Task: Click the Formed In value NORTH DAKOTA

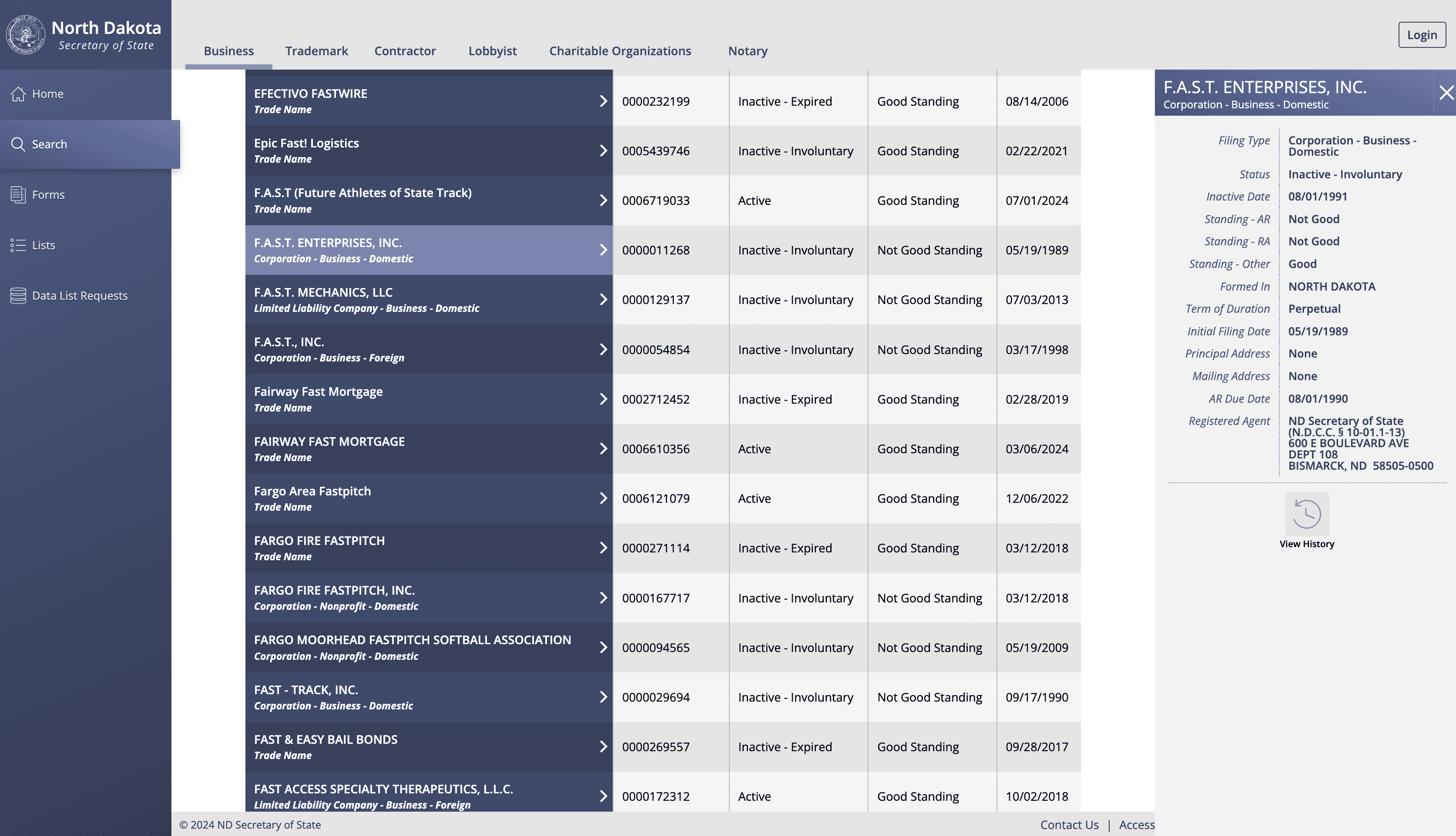Action: [x=1332, y=287]
